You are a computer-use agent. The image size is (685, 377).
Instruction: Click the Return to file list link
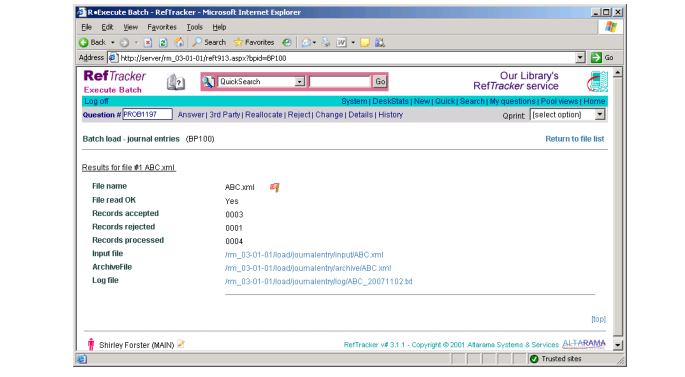(574, 139)
